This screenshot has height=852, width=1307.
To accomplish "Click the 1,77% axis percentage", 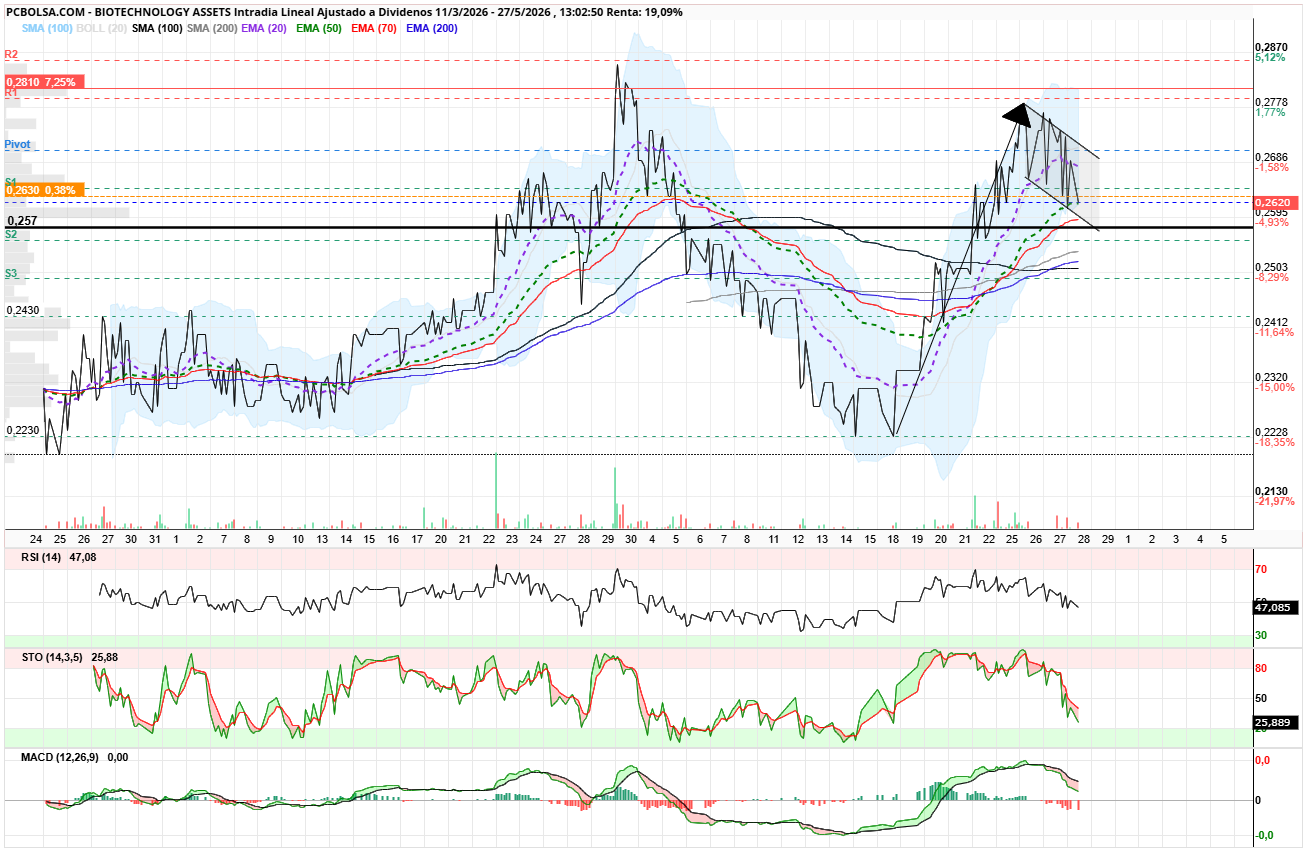I will tap(1270, 113).
